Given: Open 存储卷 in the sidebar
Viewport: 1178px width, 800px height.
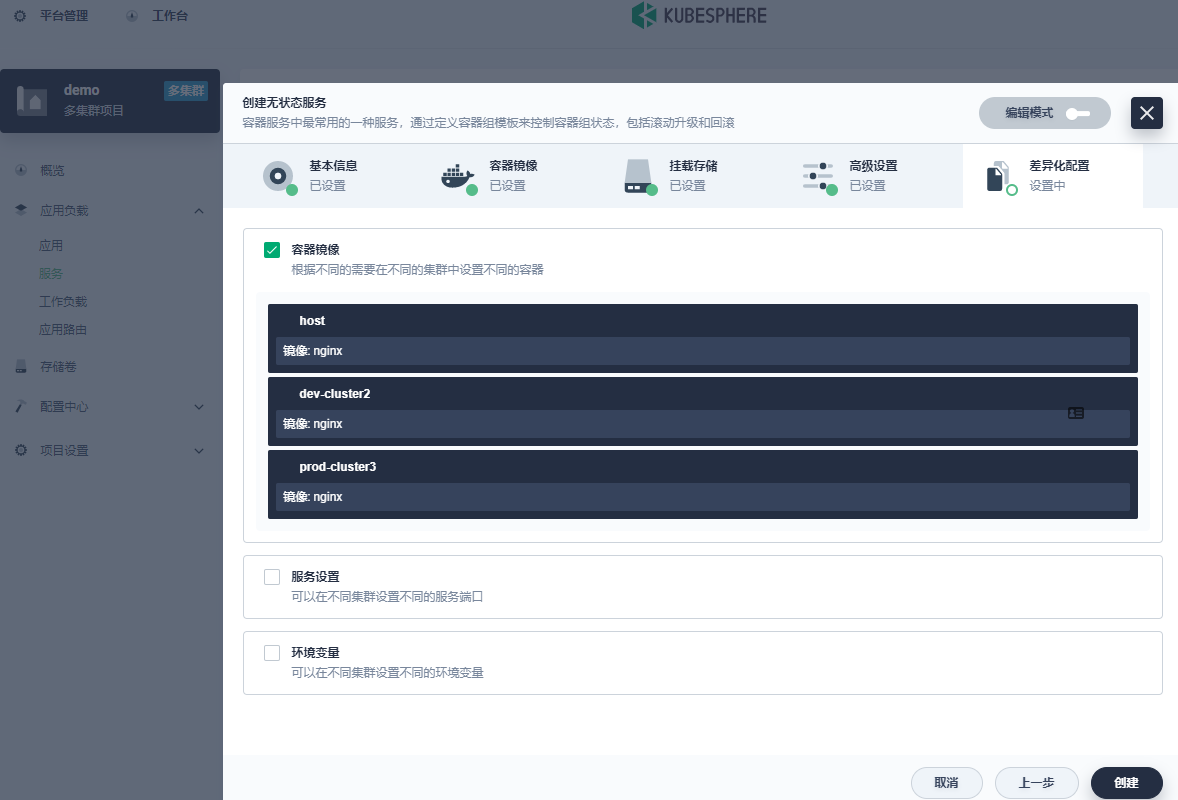Looking at the screenshot, I should click(x=58, y=367).
